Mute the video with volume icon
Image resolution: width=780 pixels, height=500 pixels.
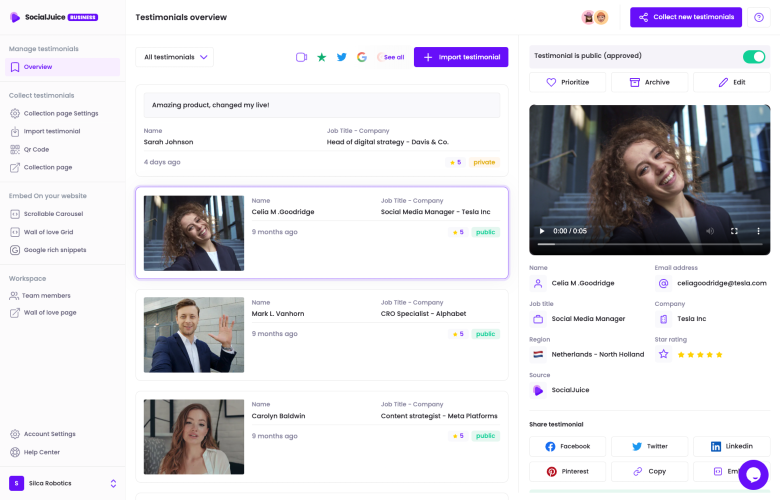pos(710,231)
